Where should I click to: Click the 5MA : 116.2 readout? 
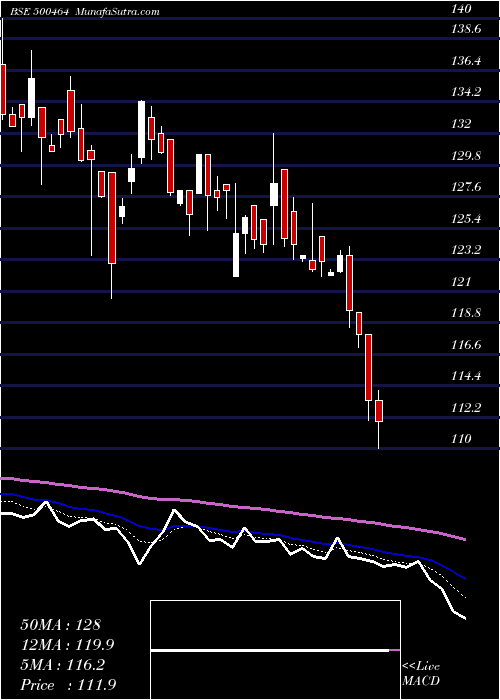[62, 665]
